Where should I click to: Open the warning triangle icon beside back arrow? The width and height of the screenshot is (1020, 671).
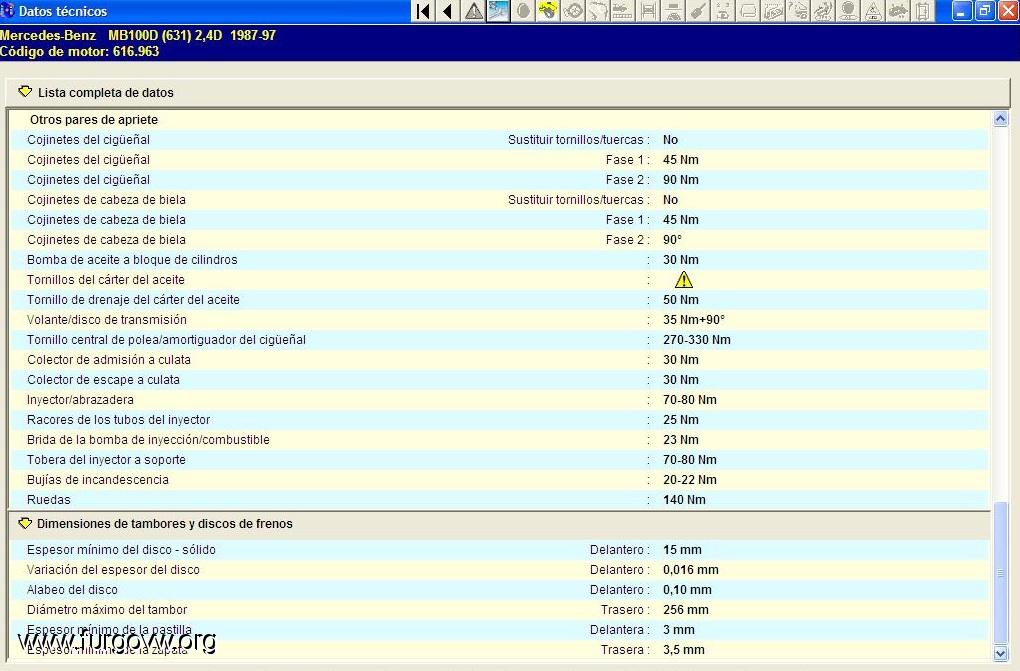474,11
